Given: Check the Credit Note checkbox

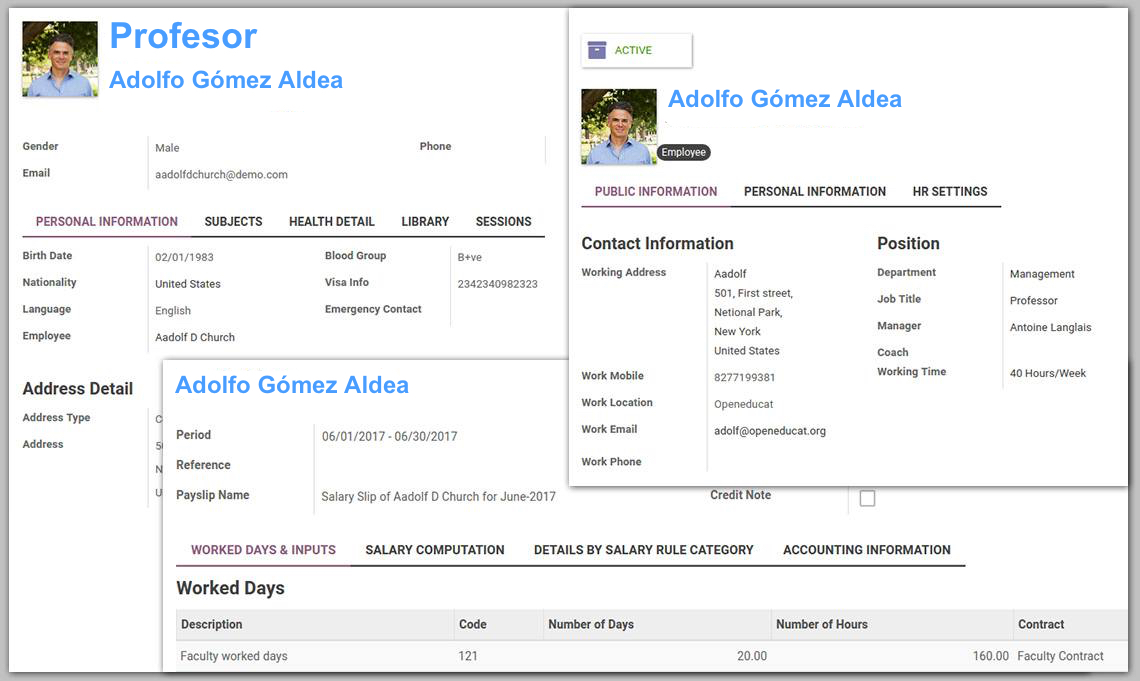Looking at the screenshot, I should pos(867,498).
